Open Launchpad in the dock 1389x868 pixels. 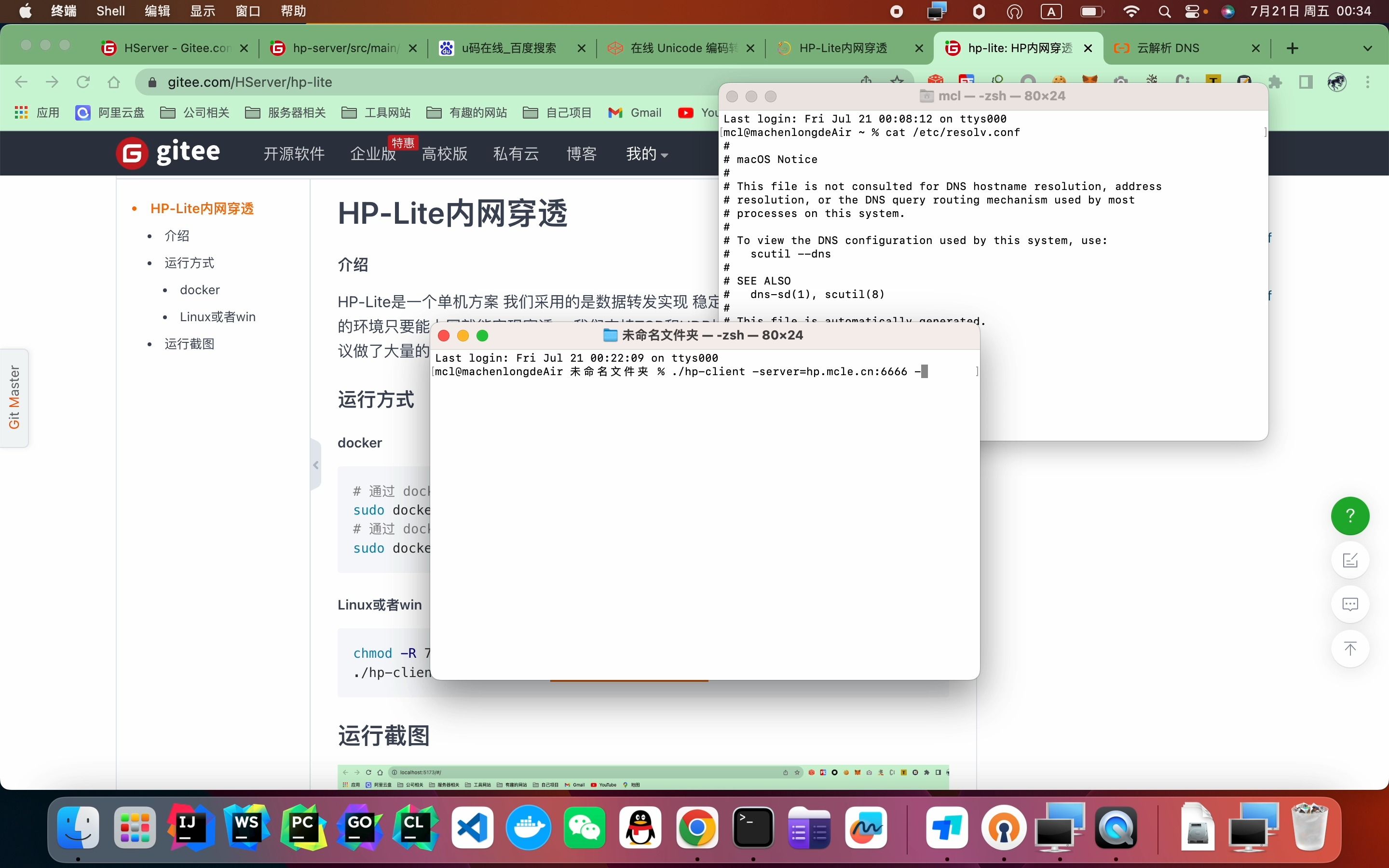coord(135,827)
